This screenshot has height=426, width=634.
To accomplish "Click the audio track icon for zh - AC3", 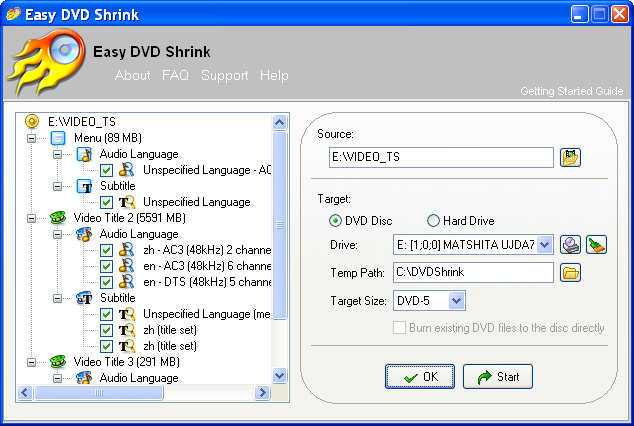I will pyautogui.click(x=127, y=250).
